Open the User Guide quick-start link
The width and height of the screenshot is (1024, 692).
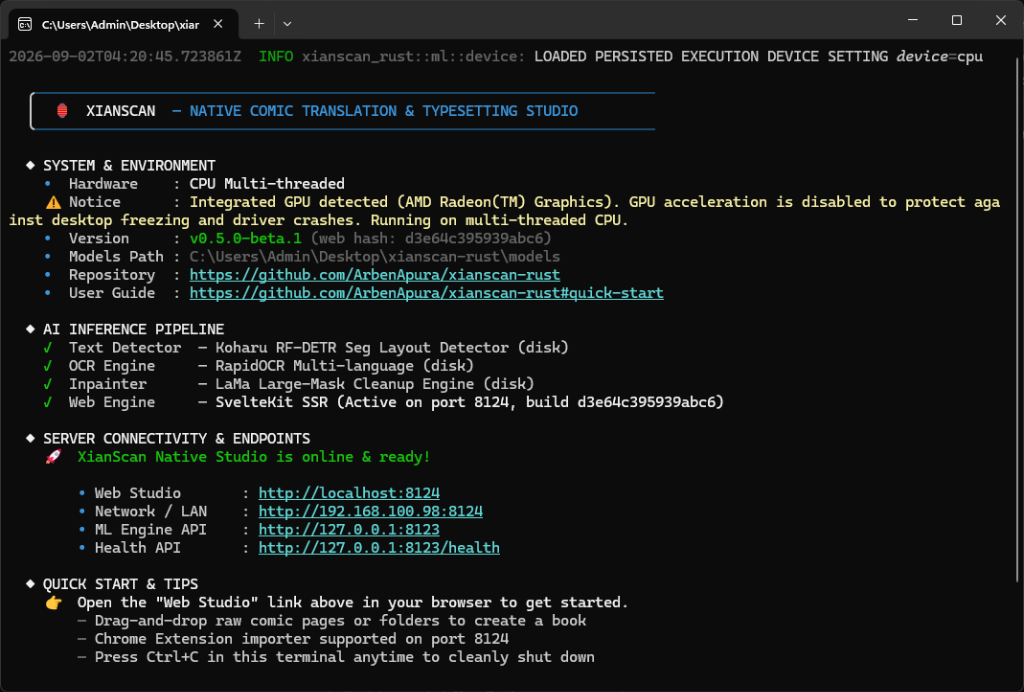click(426, 293)
